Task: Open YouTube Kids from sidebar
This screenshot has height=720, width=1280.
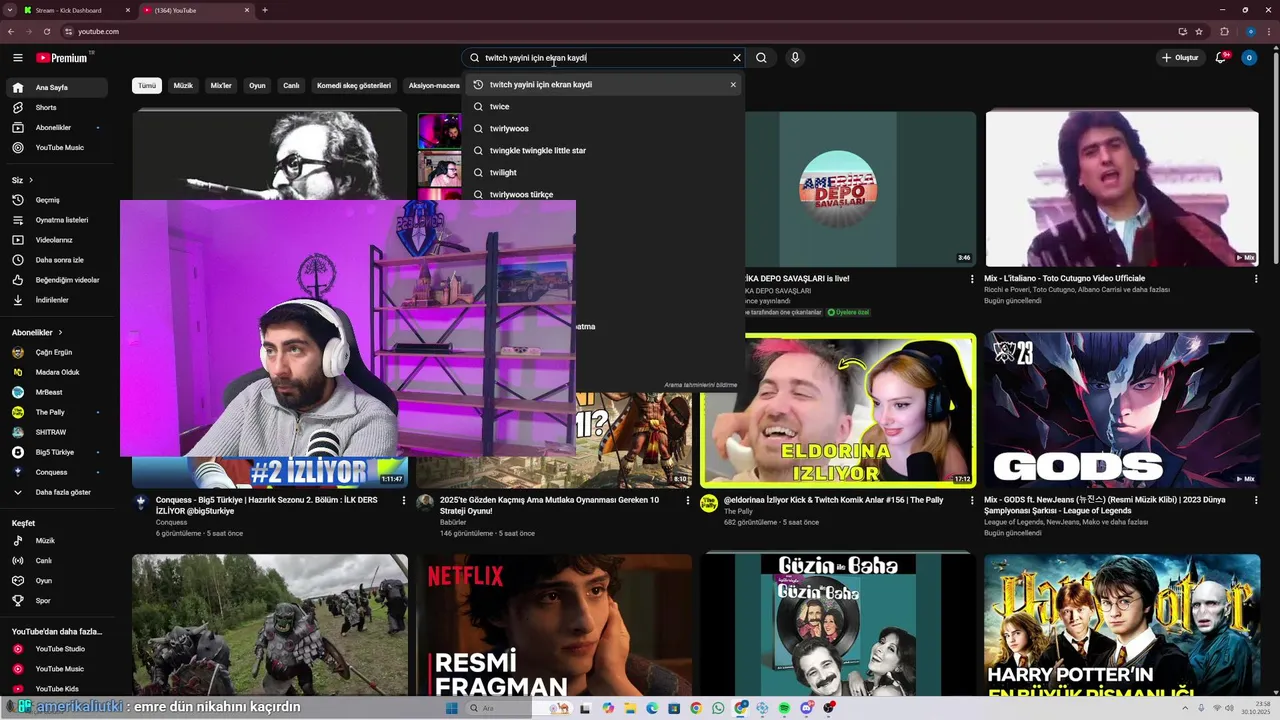Action: (57, 689)
